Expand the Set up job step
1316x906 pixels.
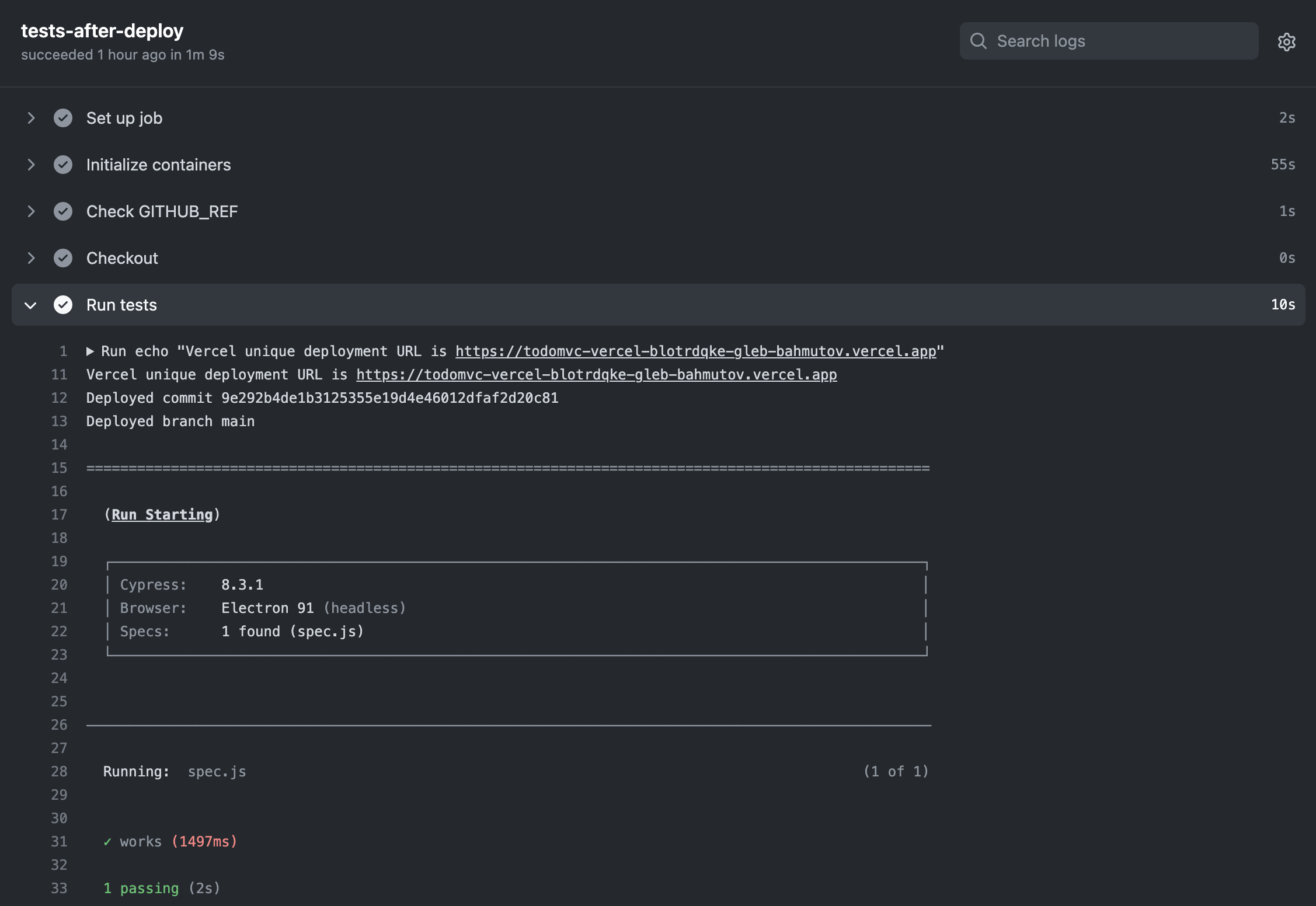coord(31,118)
